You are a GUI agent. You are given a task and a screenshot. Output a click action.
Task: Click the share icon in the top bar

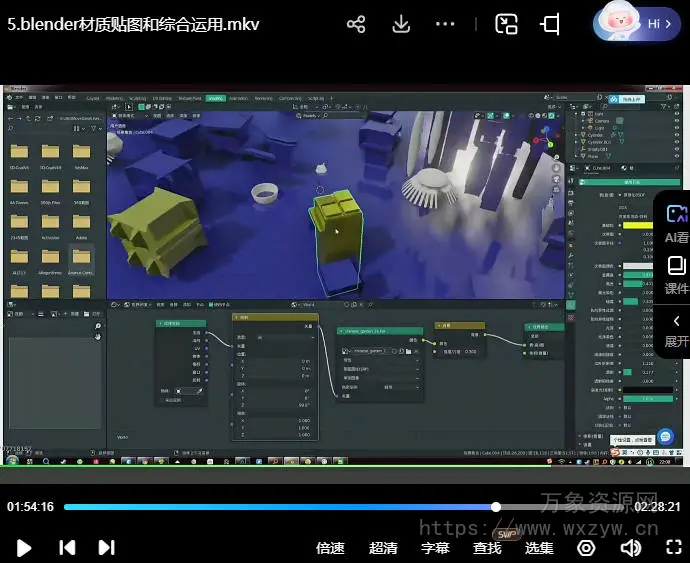pos(356,24)
